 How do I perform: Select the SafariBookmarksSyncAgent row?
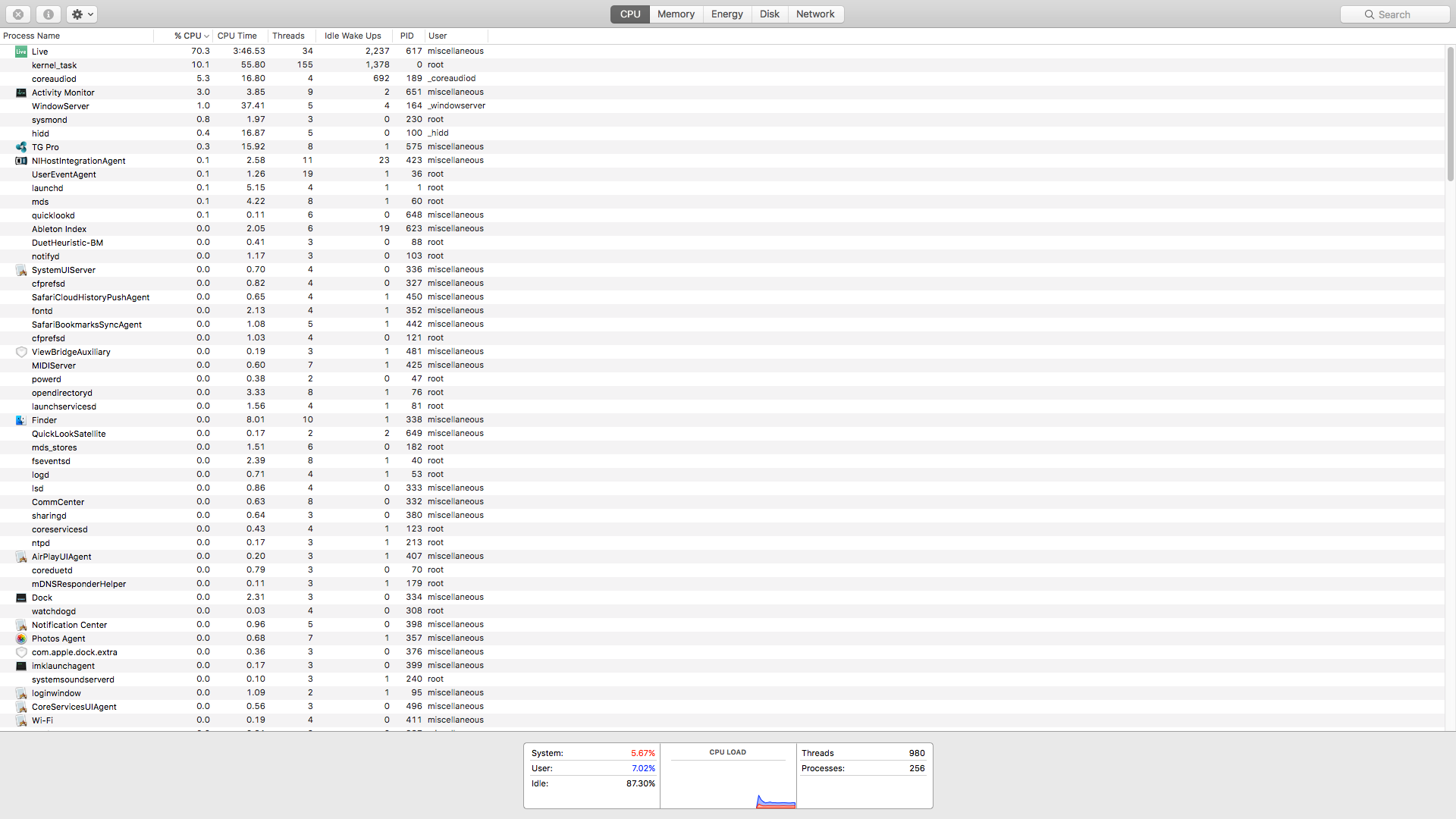tap(722, 325)
